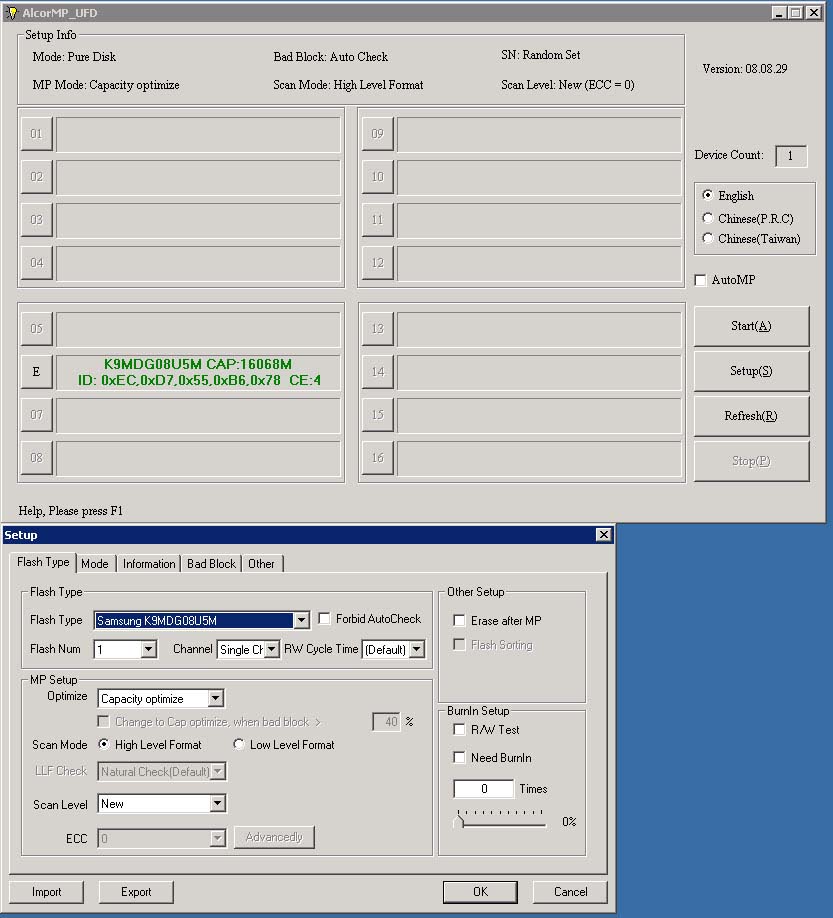Click the BurnIn Times input field

[x=484, y=789]
